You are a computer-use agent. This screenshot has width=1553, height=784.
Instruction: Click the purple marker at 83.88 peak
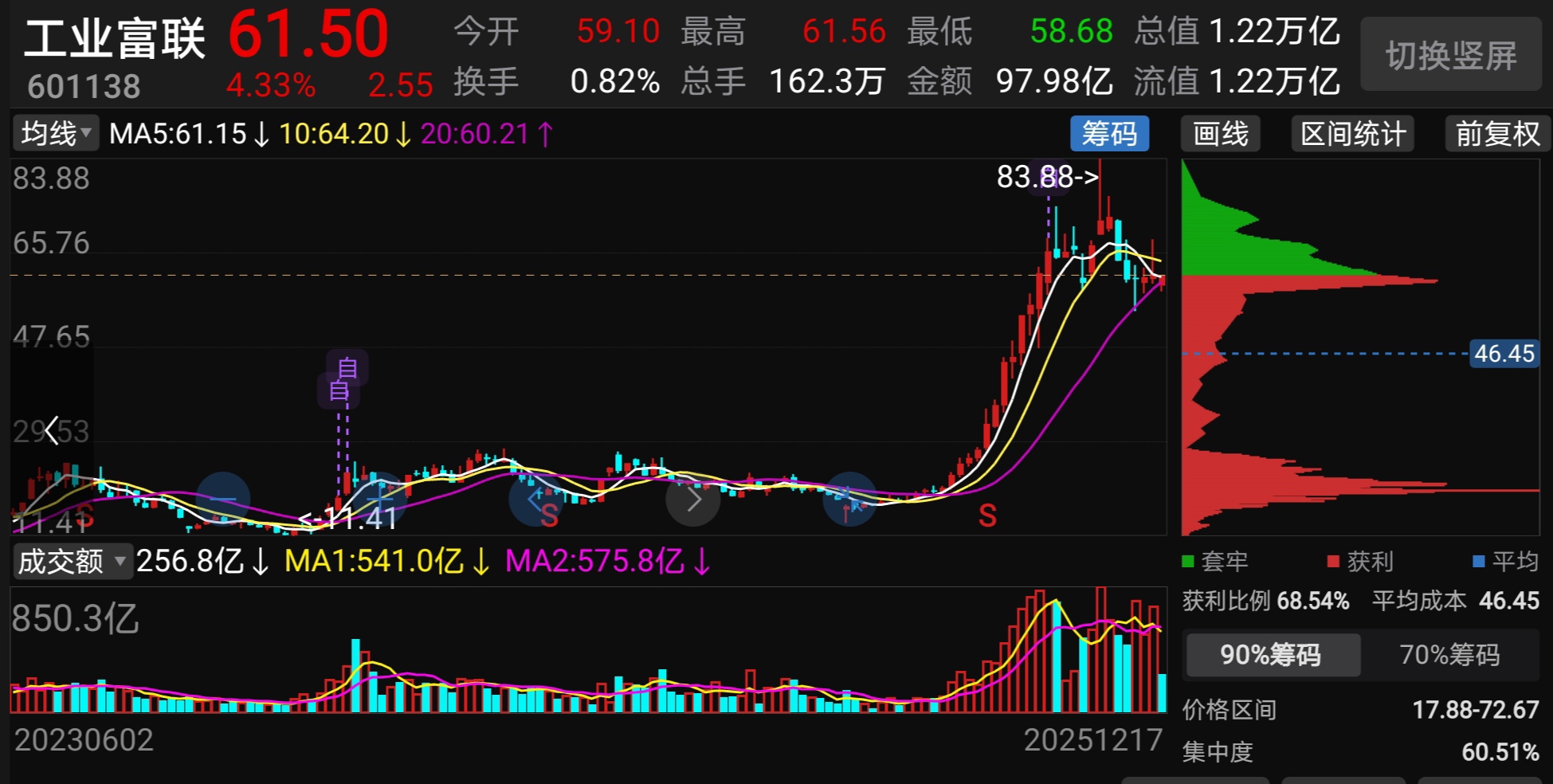1049,178
